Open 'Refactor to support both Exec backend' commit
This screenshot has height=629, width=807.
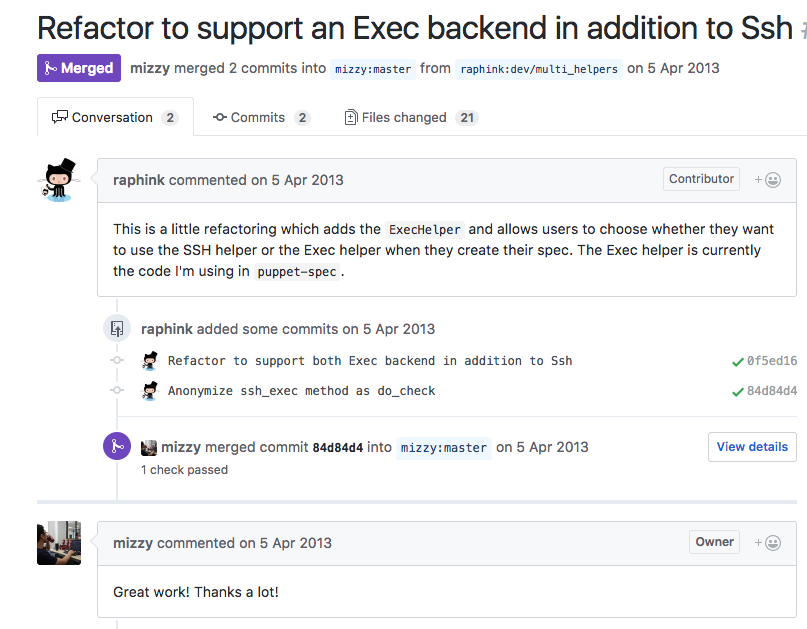pyautogui.click(x=370, y=361)
